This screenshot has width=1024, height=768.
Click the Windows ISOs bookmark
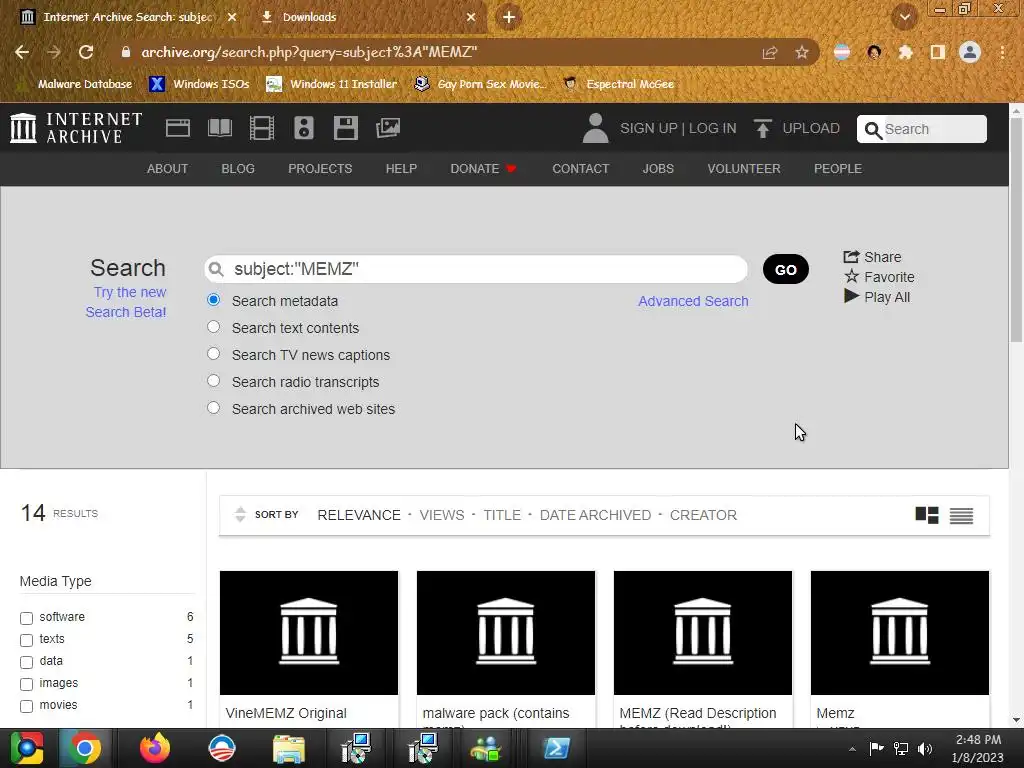[x=199, y=84]
